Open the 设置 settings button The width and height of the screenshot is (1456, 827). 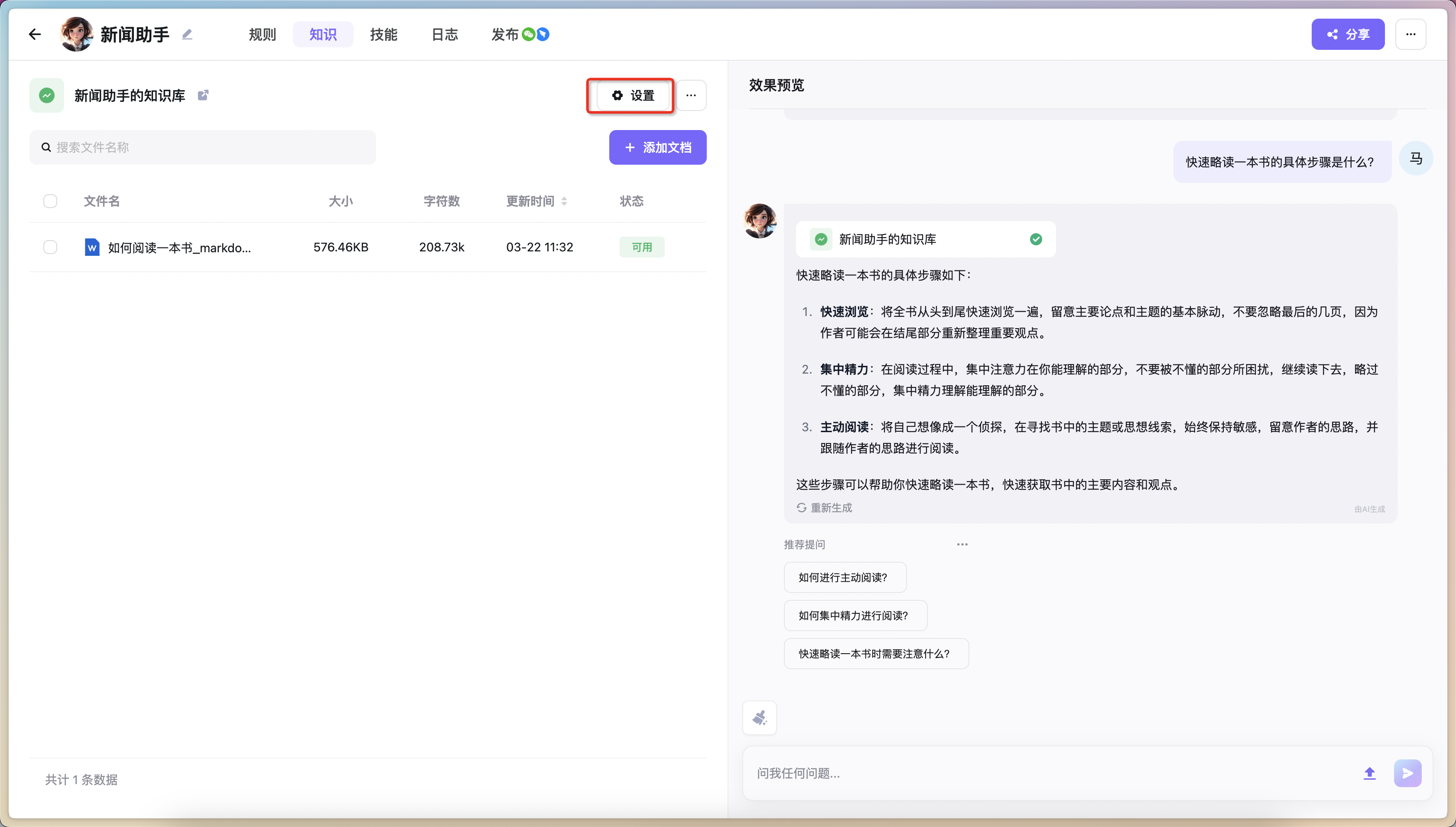633,95
